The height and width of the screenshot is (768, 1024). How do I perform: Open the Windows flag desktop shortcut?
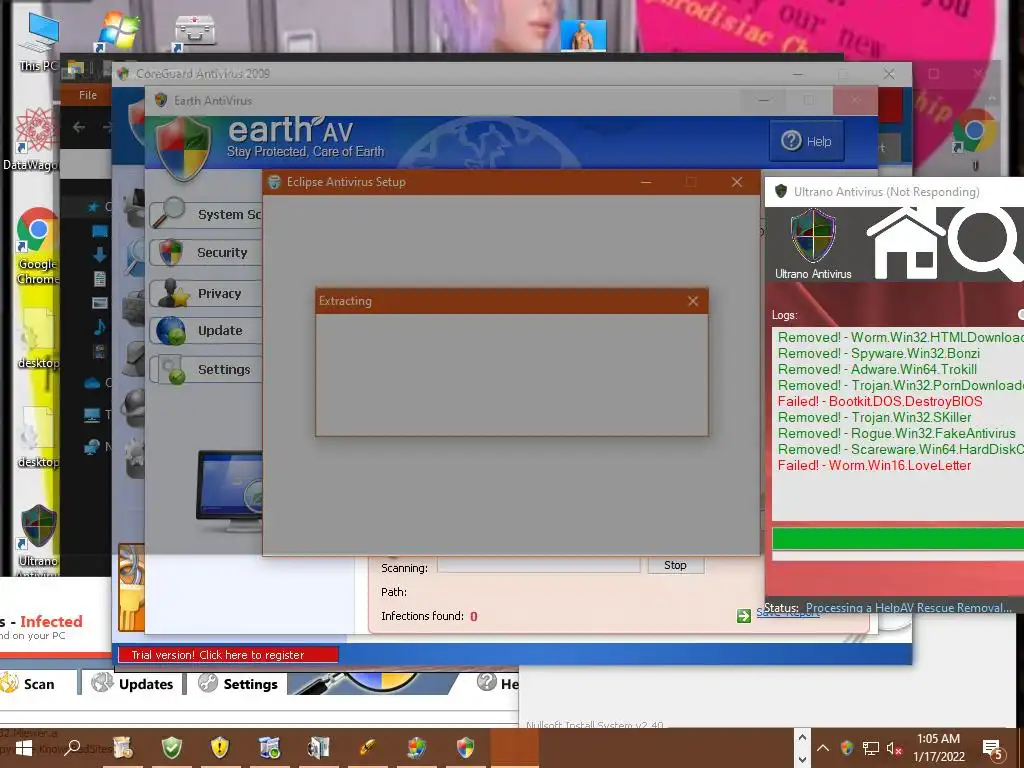click(117, 31)
